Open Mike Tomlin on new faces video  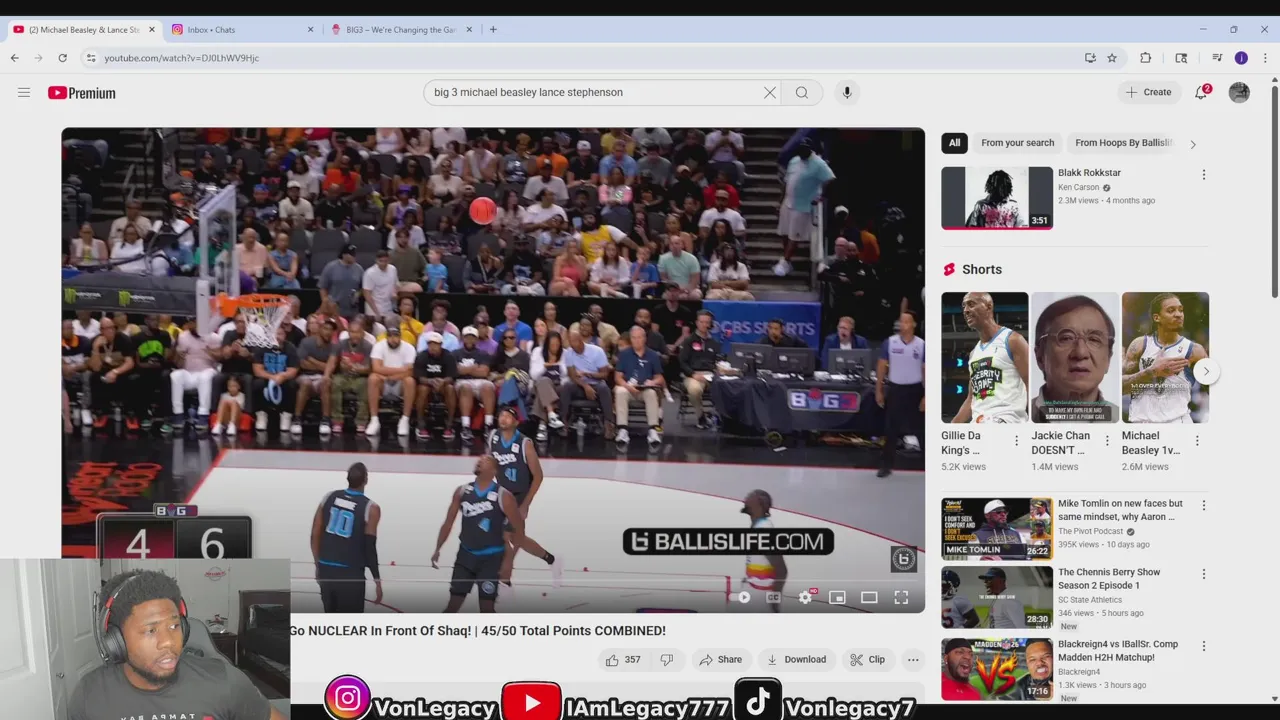pos(997,529)
